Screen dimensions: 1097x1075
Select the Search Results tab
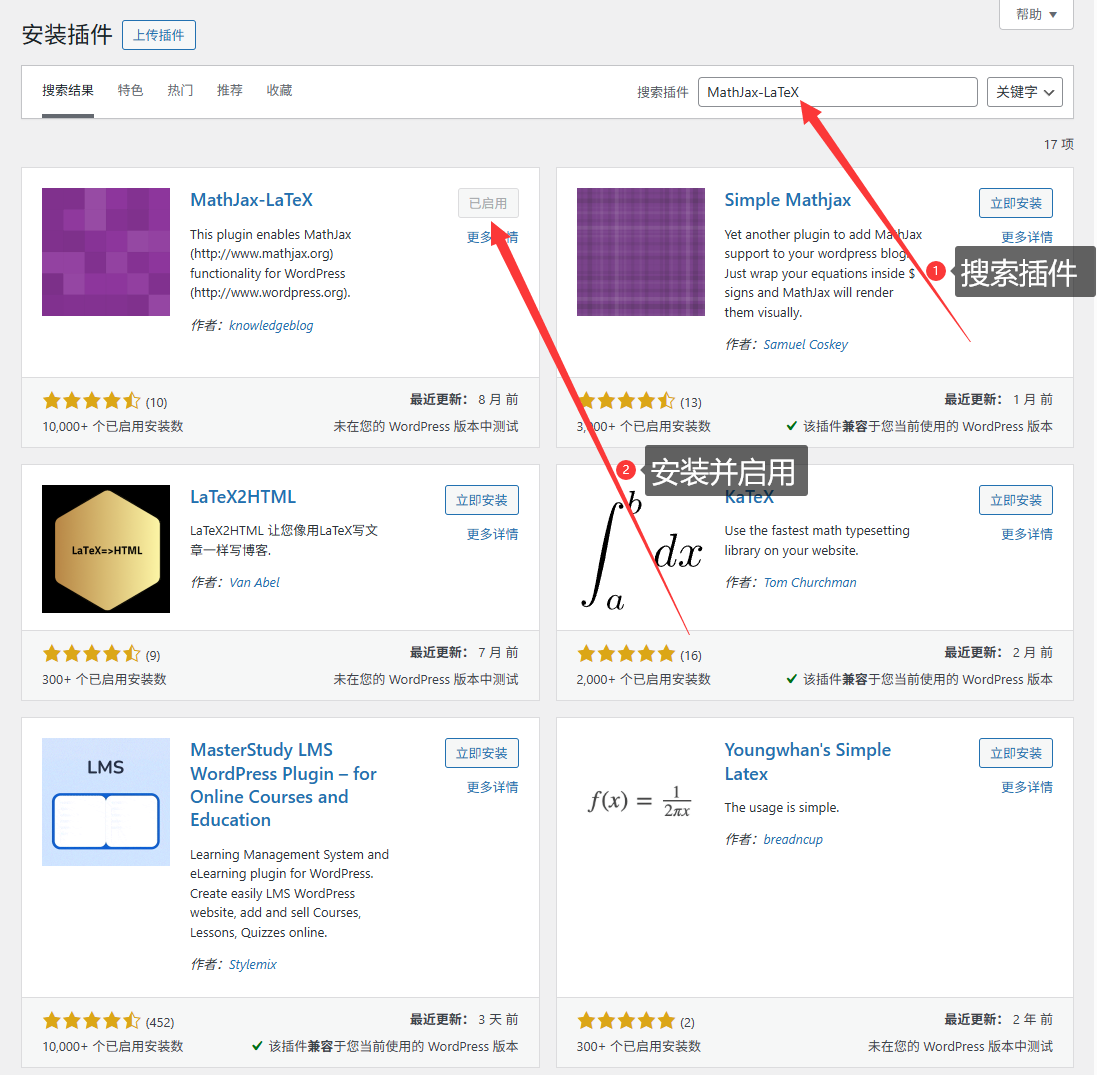(x=68, y=91)
